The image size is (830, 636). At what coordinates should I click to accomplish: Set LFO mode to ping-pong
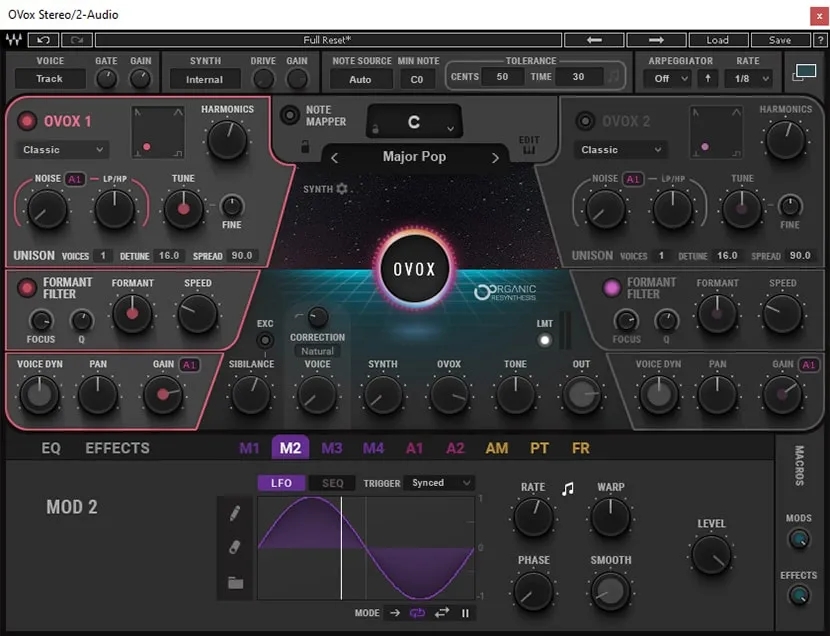441,613
